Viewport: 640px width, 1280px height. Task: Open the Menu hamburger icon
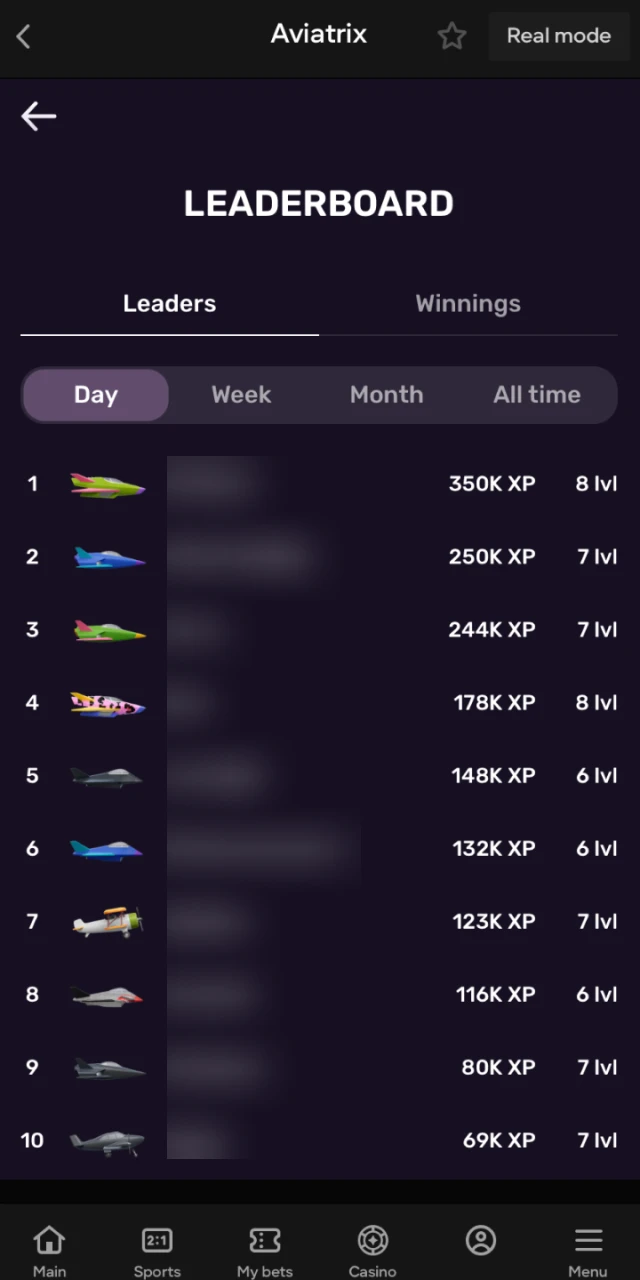coord(588,1247)
